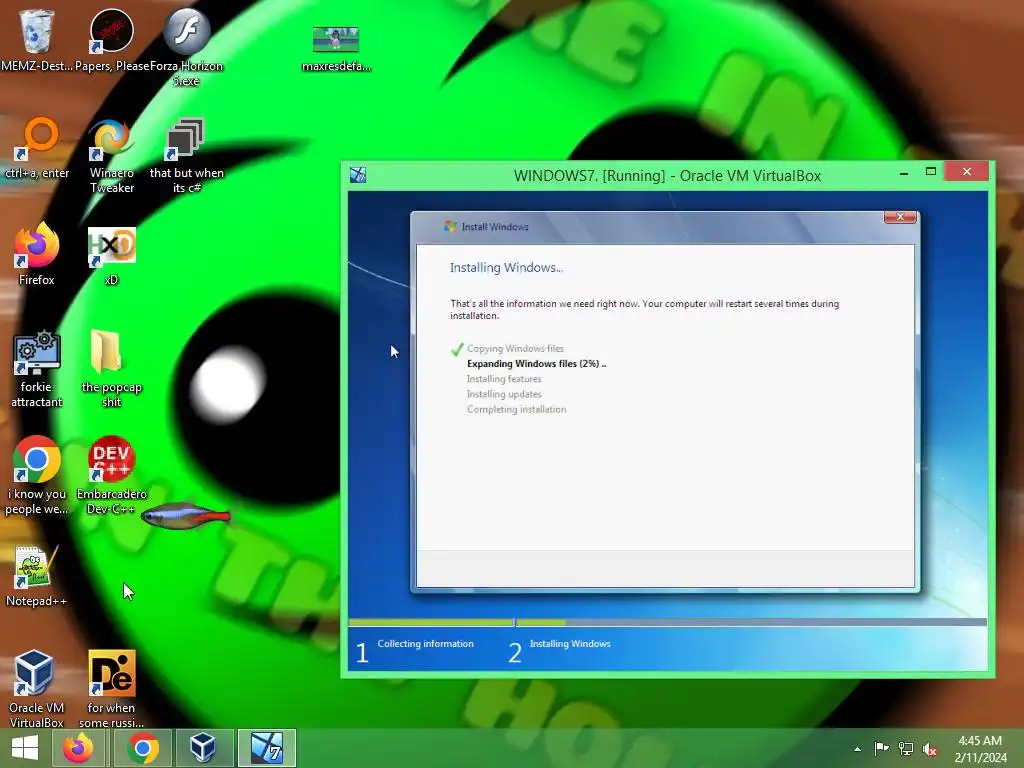
Task: Click the 'Installing Windows' stage label
Action: [570, 644]
